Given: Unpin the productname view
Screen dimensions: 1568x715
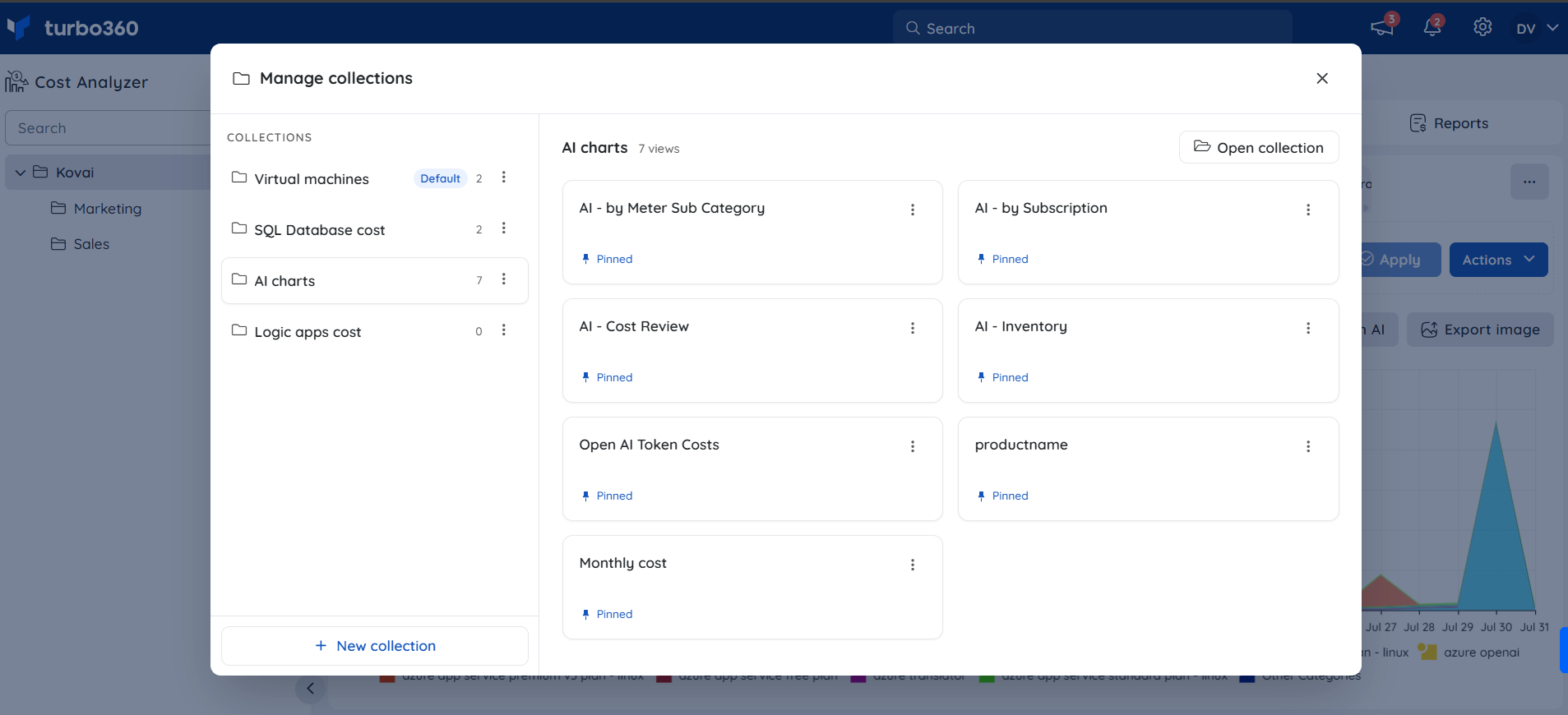Looking at the screenshot, I should coord(1002,496).
